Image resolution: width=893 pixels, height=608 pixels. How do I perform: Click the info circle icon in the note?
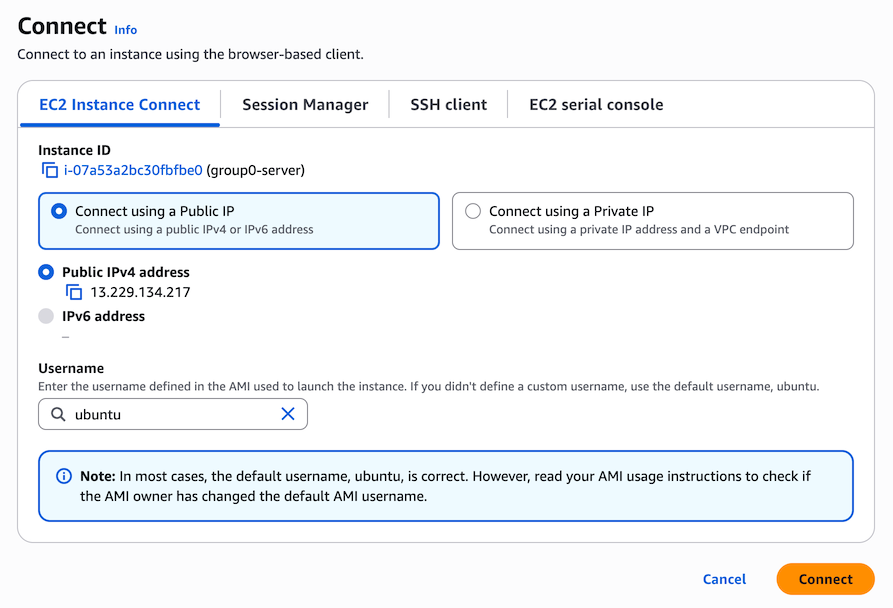(64, 476)
